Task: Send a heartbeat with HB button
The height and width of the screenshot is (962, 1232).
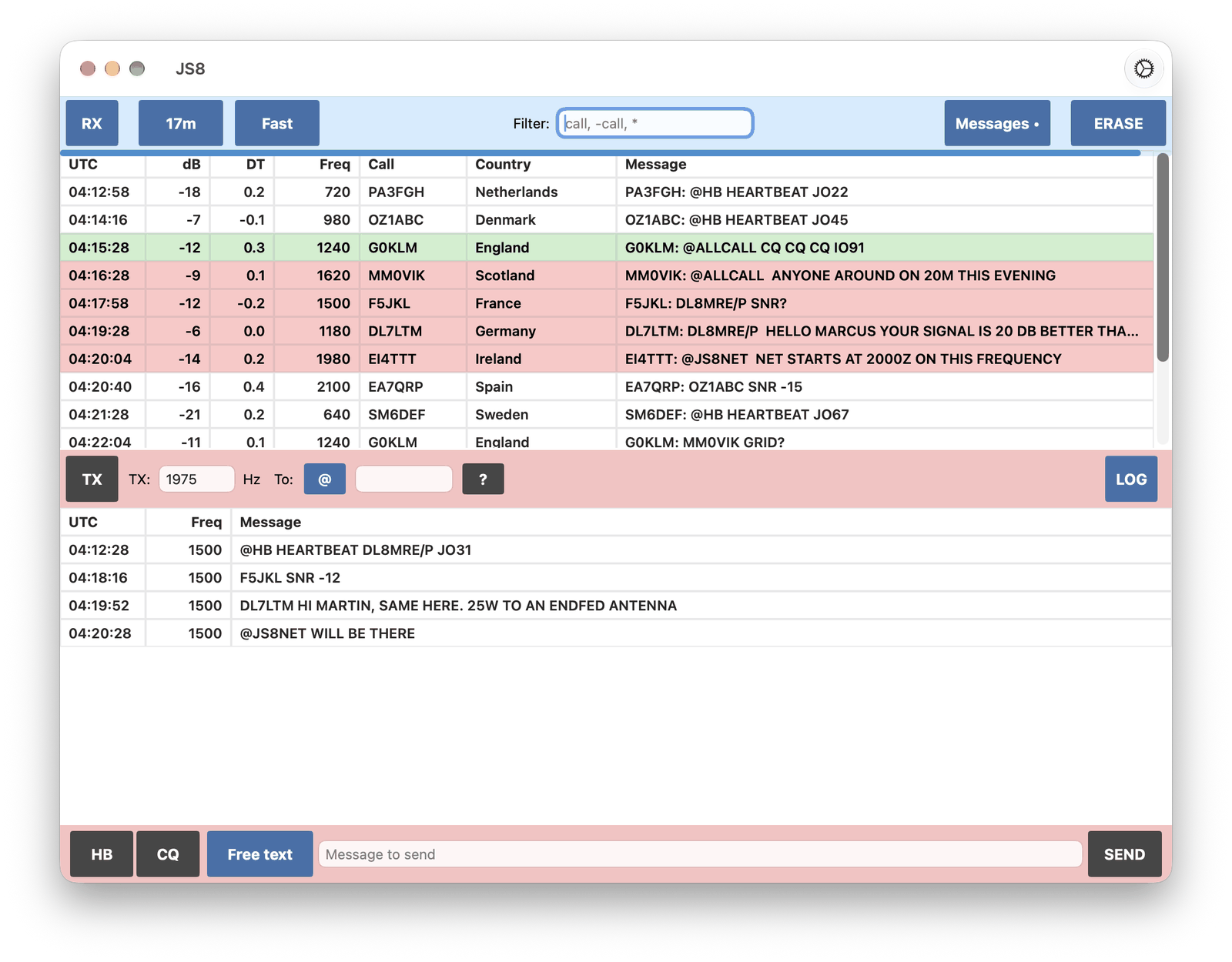Action: (x=102, y=853)
